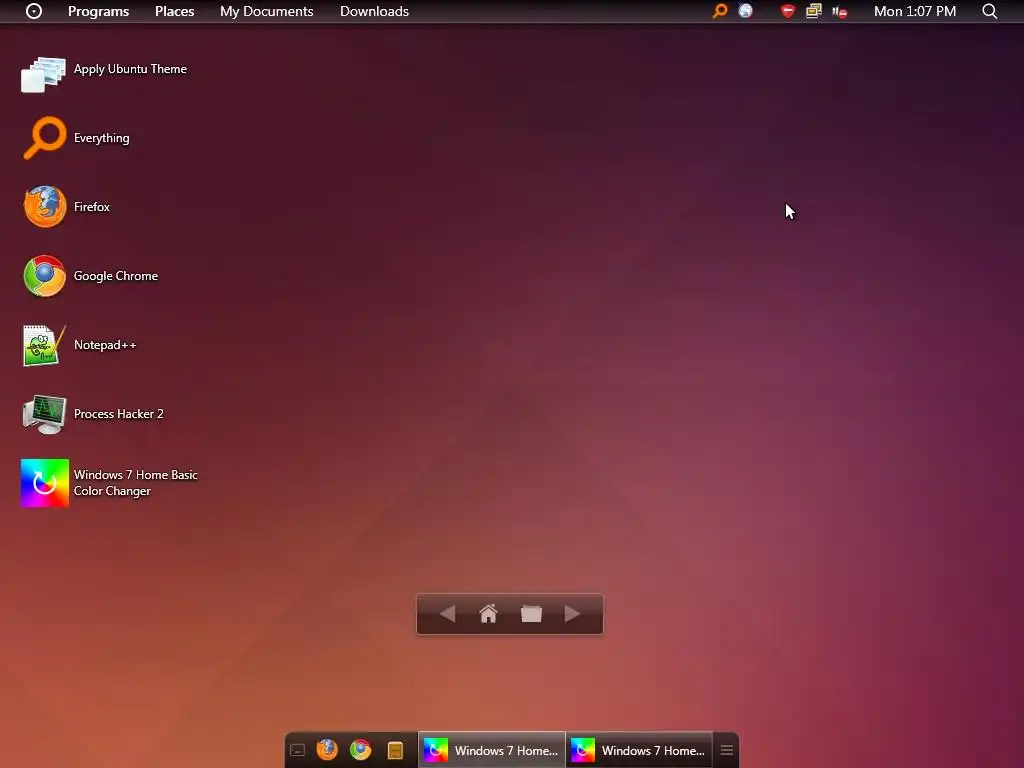1024x768 pixels.
Task: Open the hamburger menu at dock's end
Action: pyautogui.click(x=726, y=750)
